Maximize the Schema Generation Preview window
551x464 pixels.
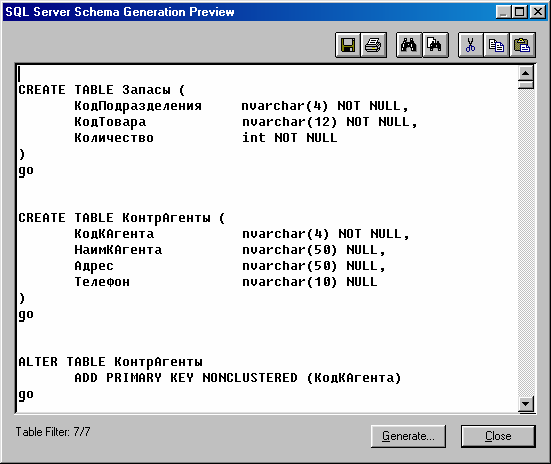pos(519,12)
